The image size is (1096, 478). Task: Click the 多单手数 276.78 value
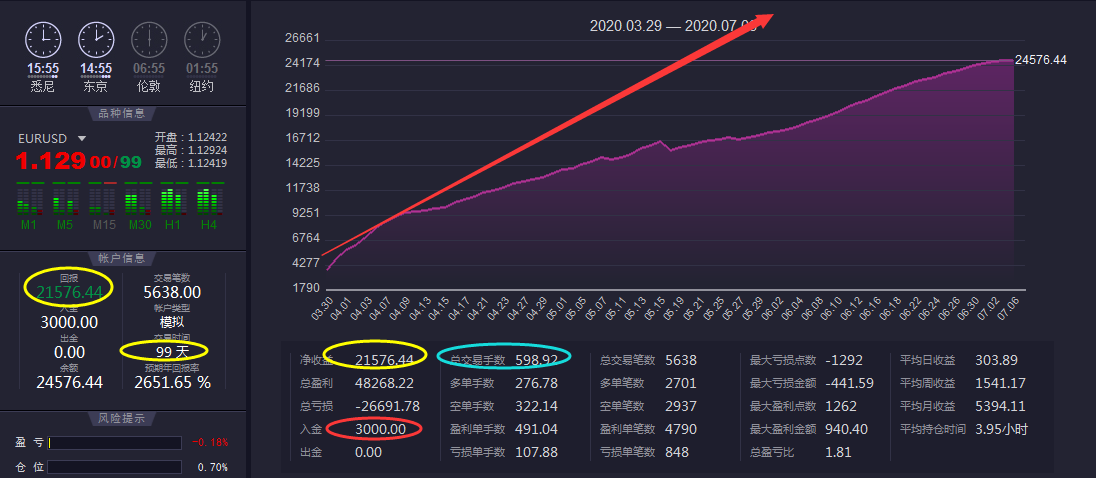tap(537, 383)
